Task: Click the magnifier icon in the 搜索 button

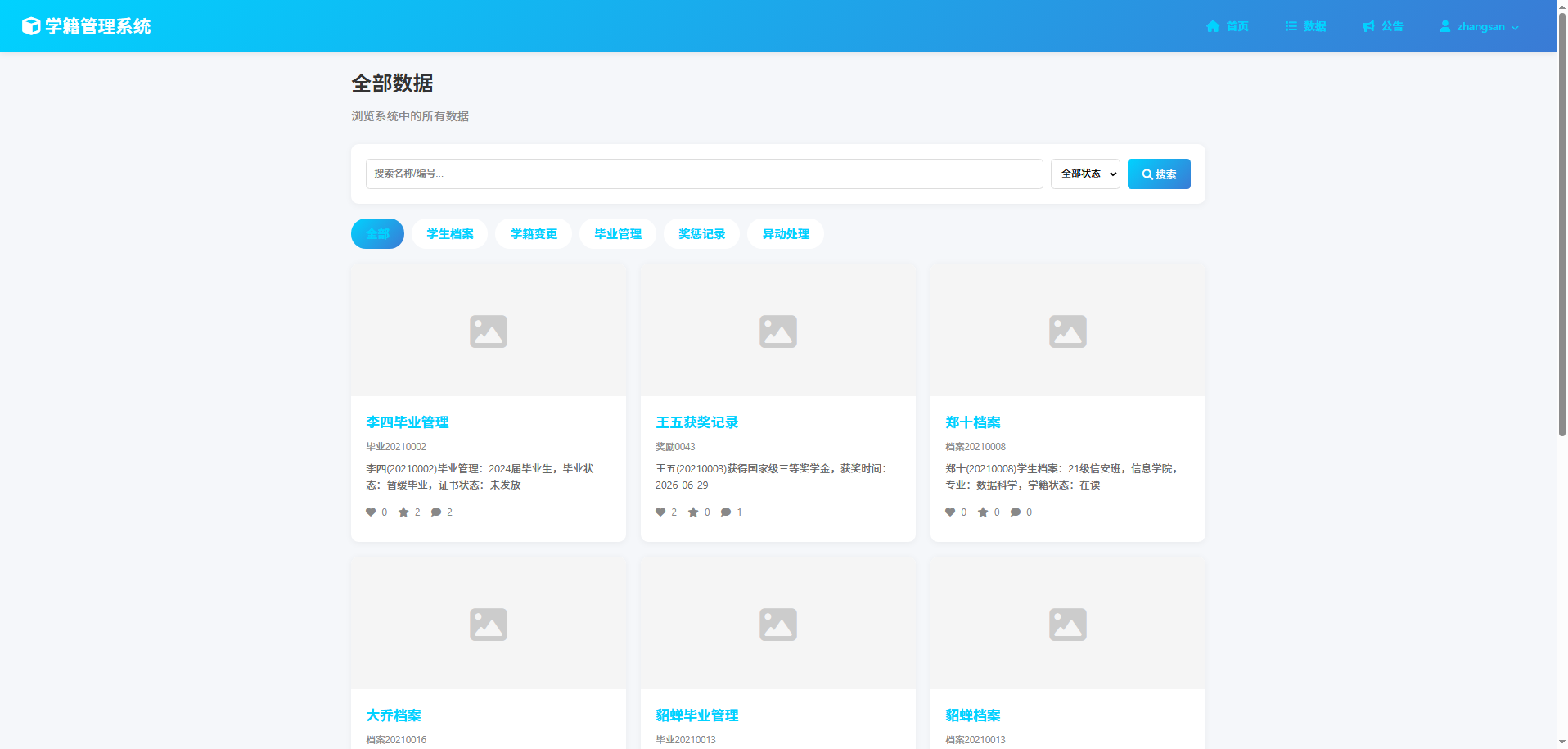Action: pos(1147,174)
